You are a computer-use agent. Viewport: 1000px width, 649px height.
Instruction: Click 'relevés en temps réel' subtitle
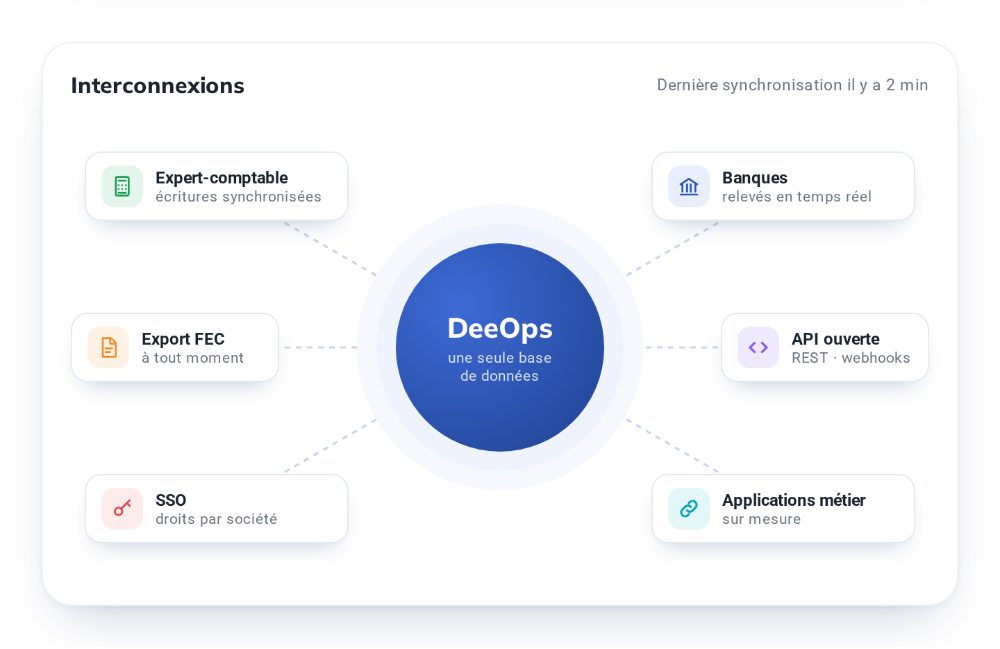tap(797, 197)
